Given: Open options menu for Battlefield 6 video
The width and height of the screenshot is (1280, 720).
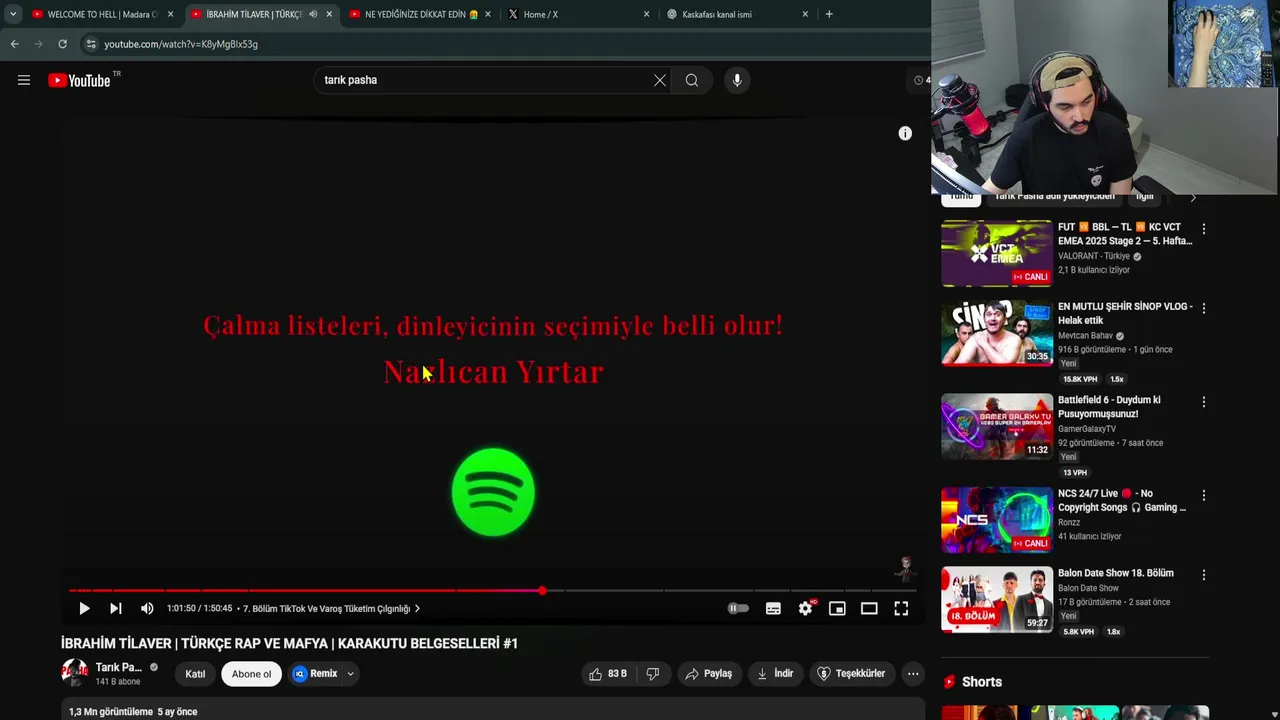Looking at the screenshot, I should [x=1204, y=402].
